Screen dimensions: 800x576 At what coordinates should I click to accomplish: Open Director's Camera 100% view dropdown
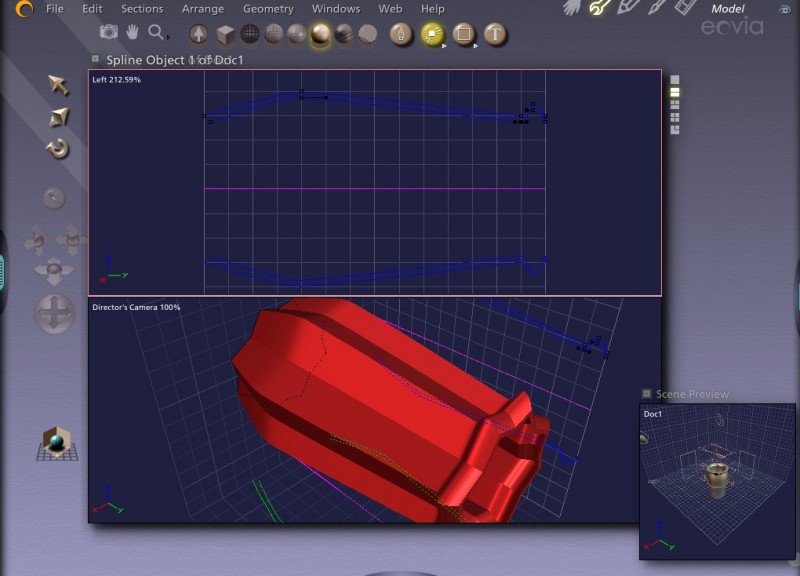point(136,307)
